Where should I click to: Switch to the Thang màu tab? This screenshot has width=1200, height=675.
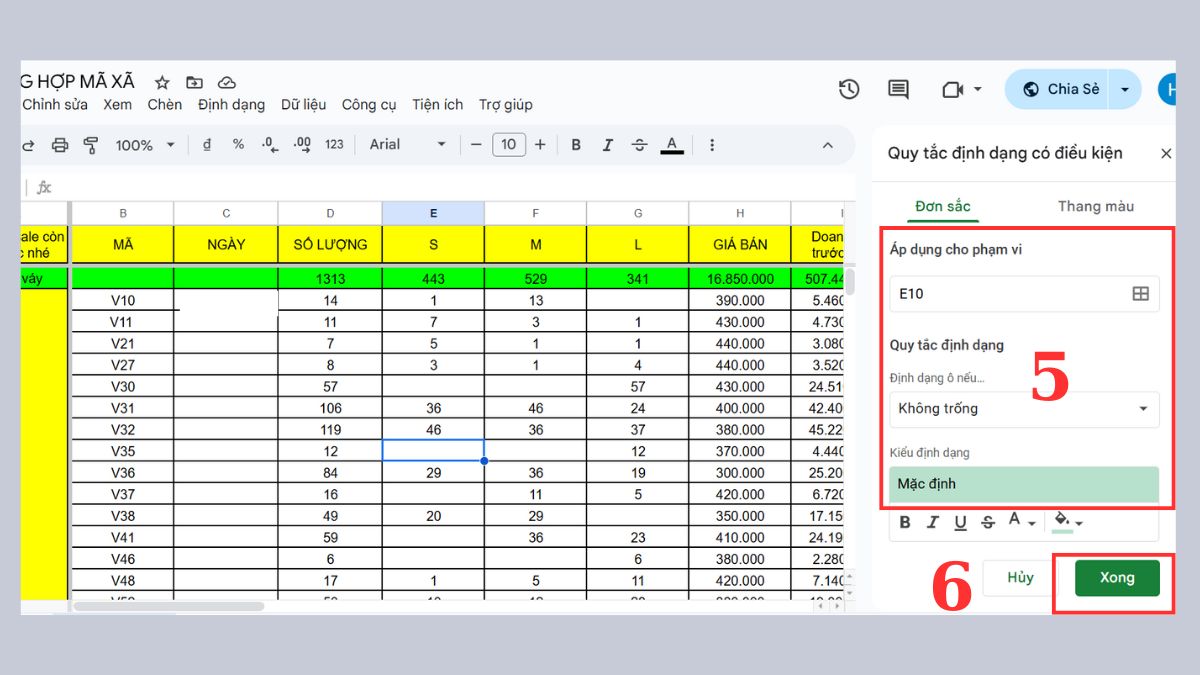(1096, 206)
